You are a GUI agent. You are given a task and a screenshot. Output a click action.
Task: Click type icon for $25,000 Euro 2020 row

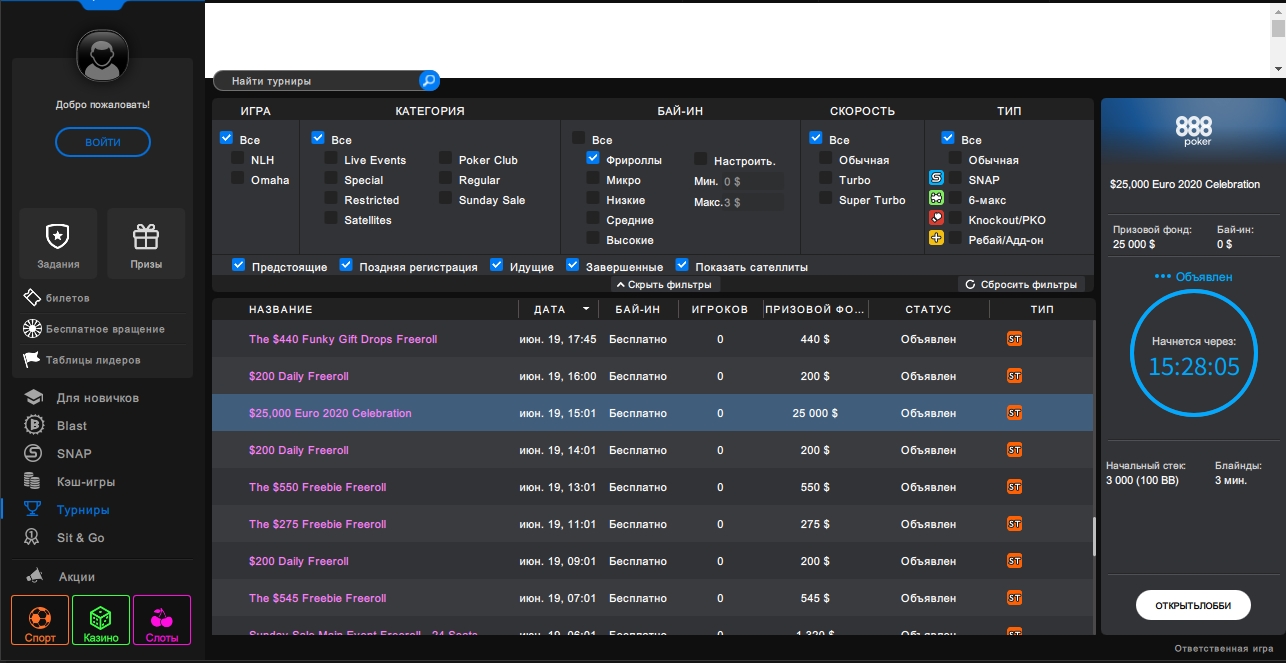[1014, 413]
